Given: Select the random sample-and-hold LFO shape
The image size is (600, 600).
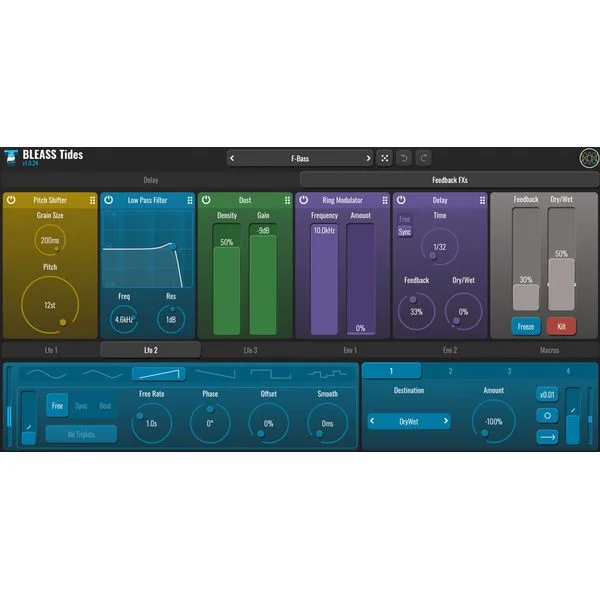Looking at the screenshot, I should (x=326, y=374).
